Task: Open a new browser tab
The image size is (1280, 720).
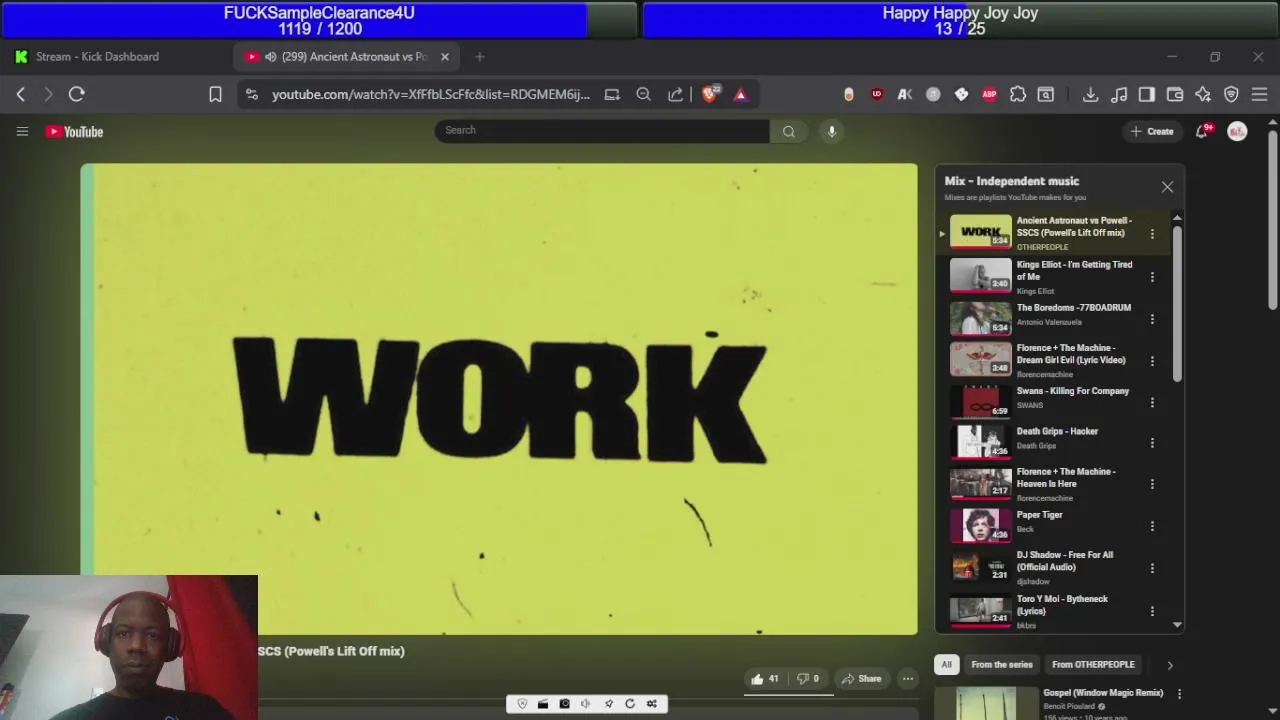Action: (479, 57)
